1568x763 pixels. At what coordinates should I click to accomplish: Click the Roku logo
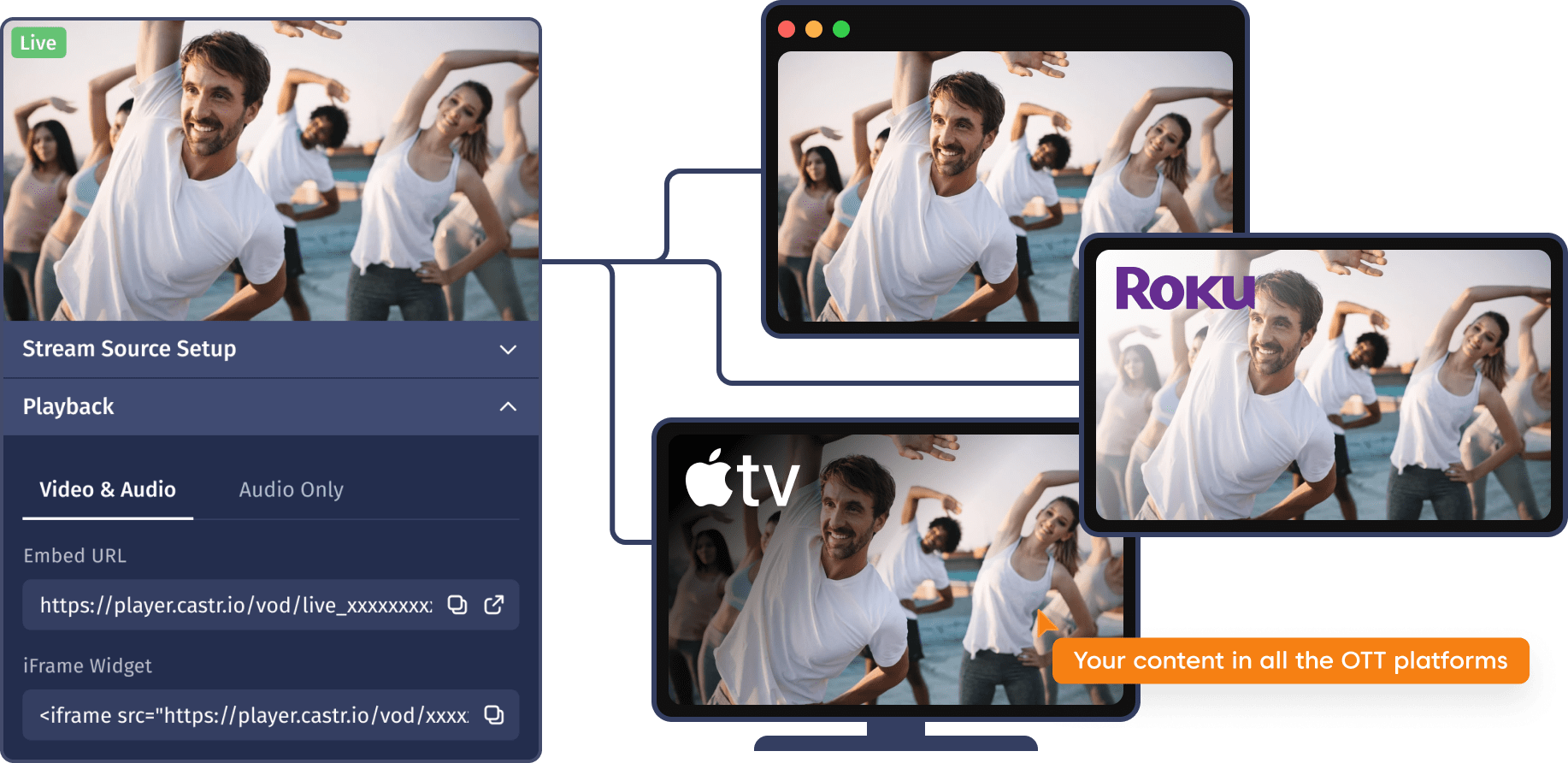point(1185,288)
